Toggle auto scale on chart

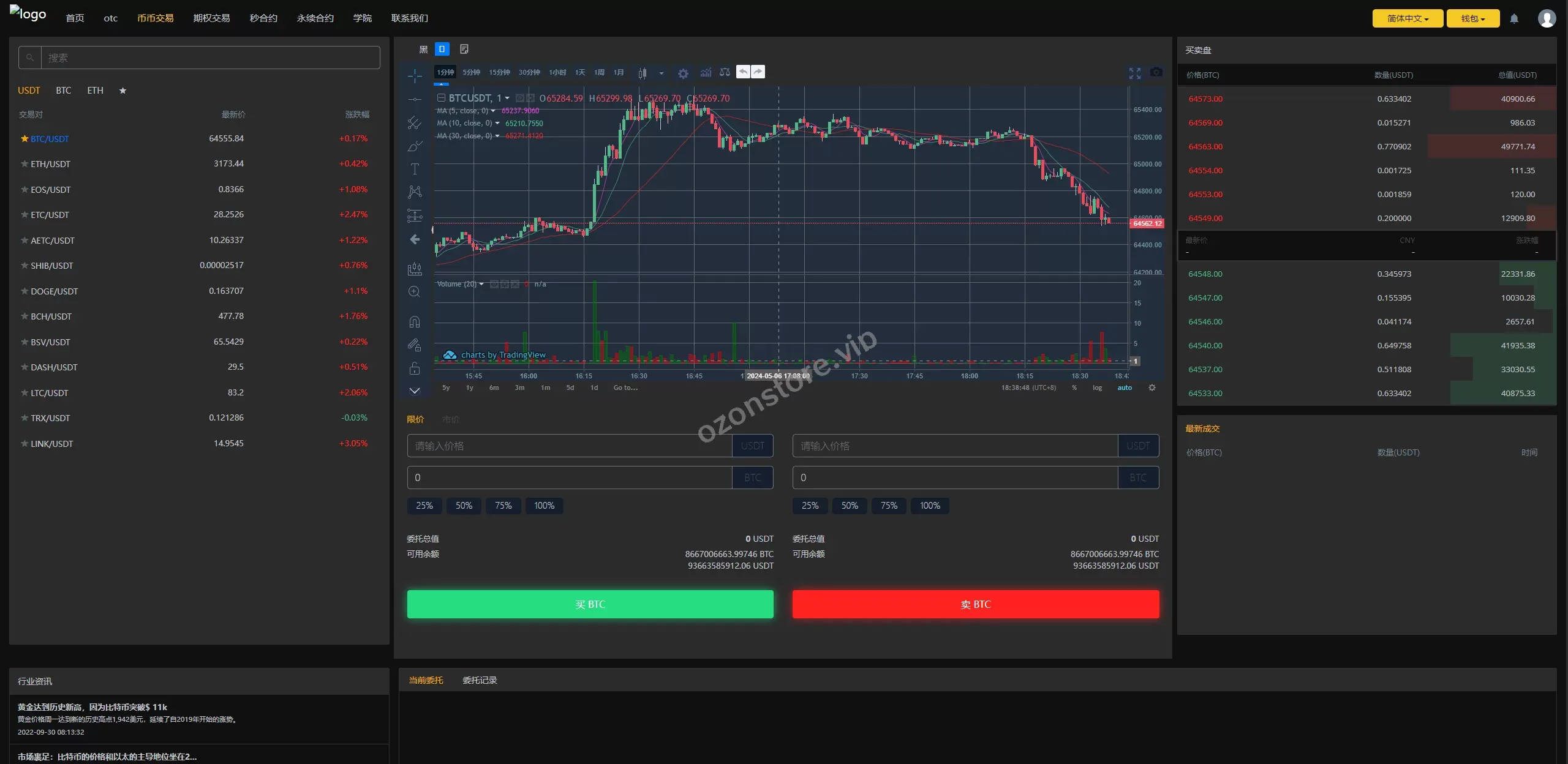(x=1125, y=388)
